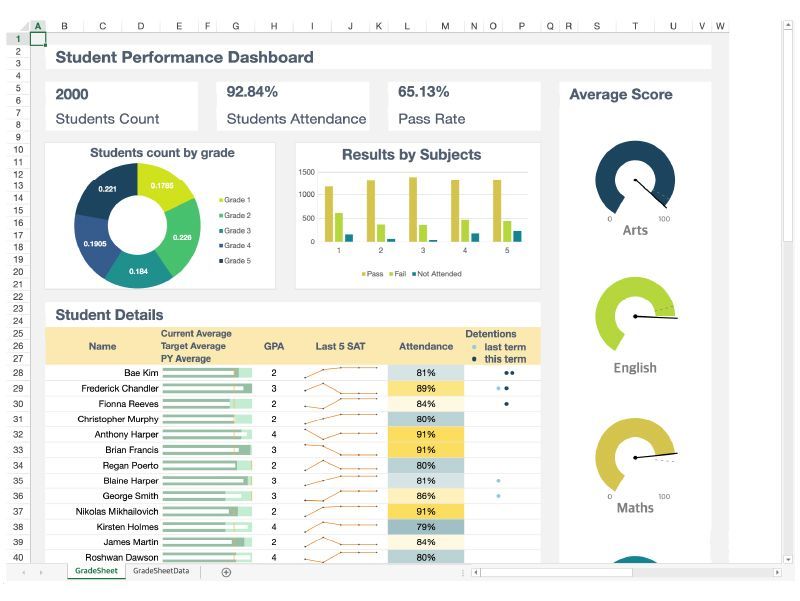
Task: Click the horizontal scrollbar right arrow
Action: click(x=777, y=572)
